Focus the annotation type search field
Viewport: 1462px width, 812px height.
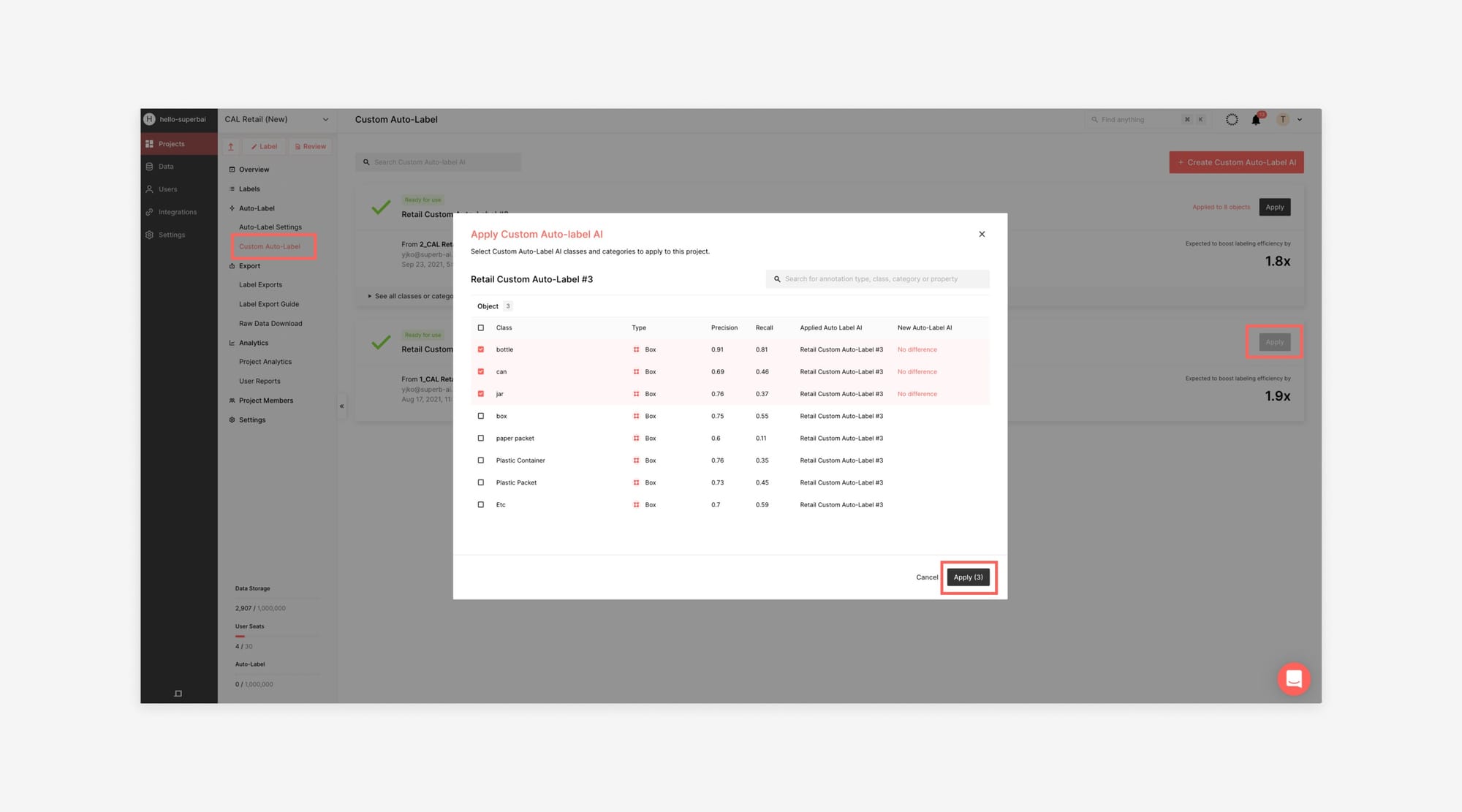click(877, 279)
